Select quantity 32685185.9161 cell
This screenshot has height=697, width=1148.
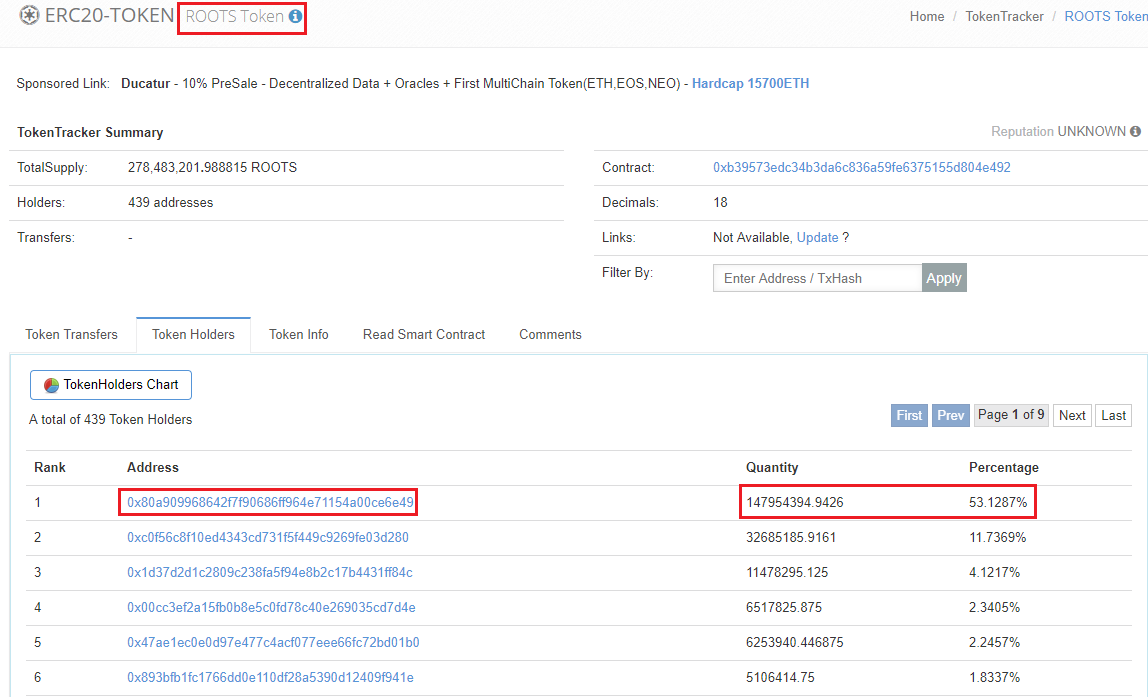(x=791, y=537)
